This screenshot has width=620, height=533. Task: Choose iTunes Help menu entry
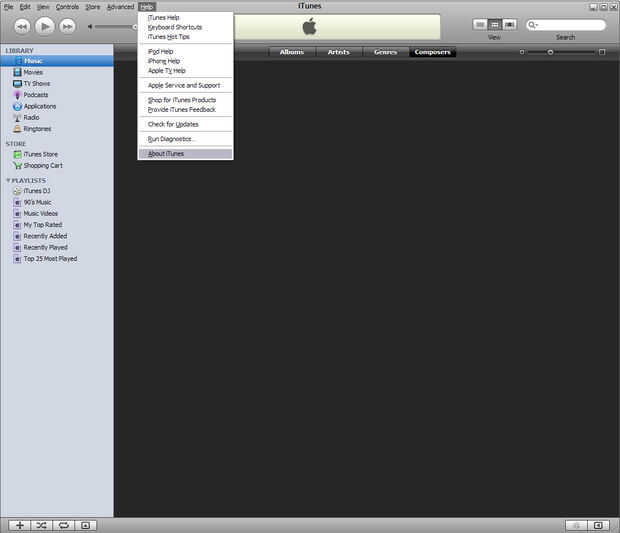click(x=185, y=18)
